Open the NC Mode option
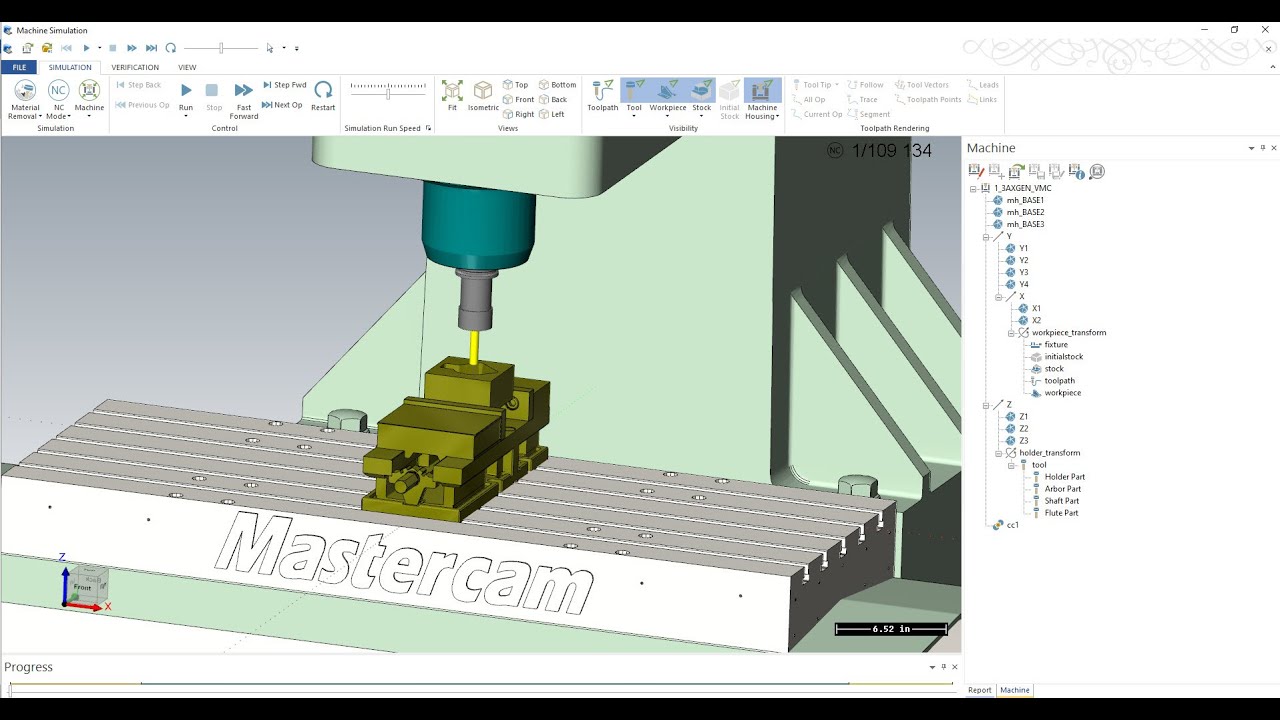1280x720 pixels. tap(59, 99)
